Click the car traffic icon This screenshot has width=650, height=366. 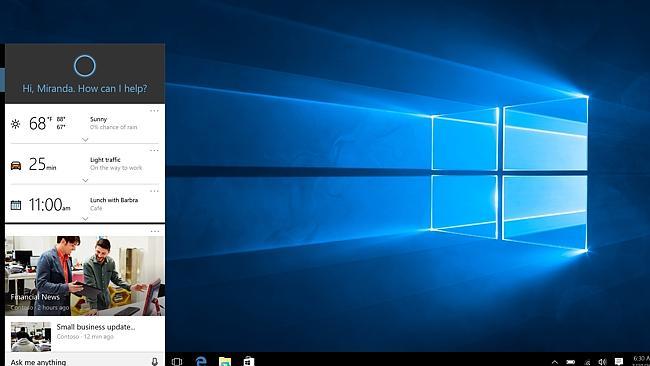point(16,165)
